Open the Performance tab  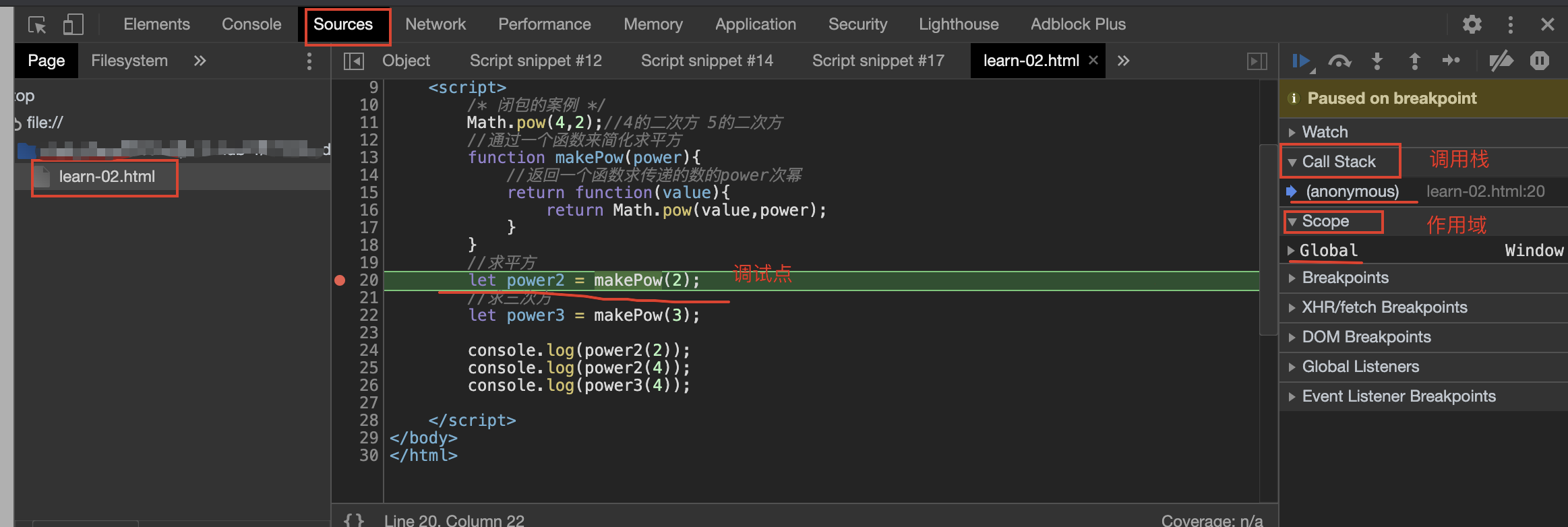click(x=545, y=24)
